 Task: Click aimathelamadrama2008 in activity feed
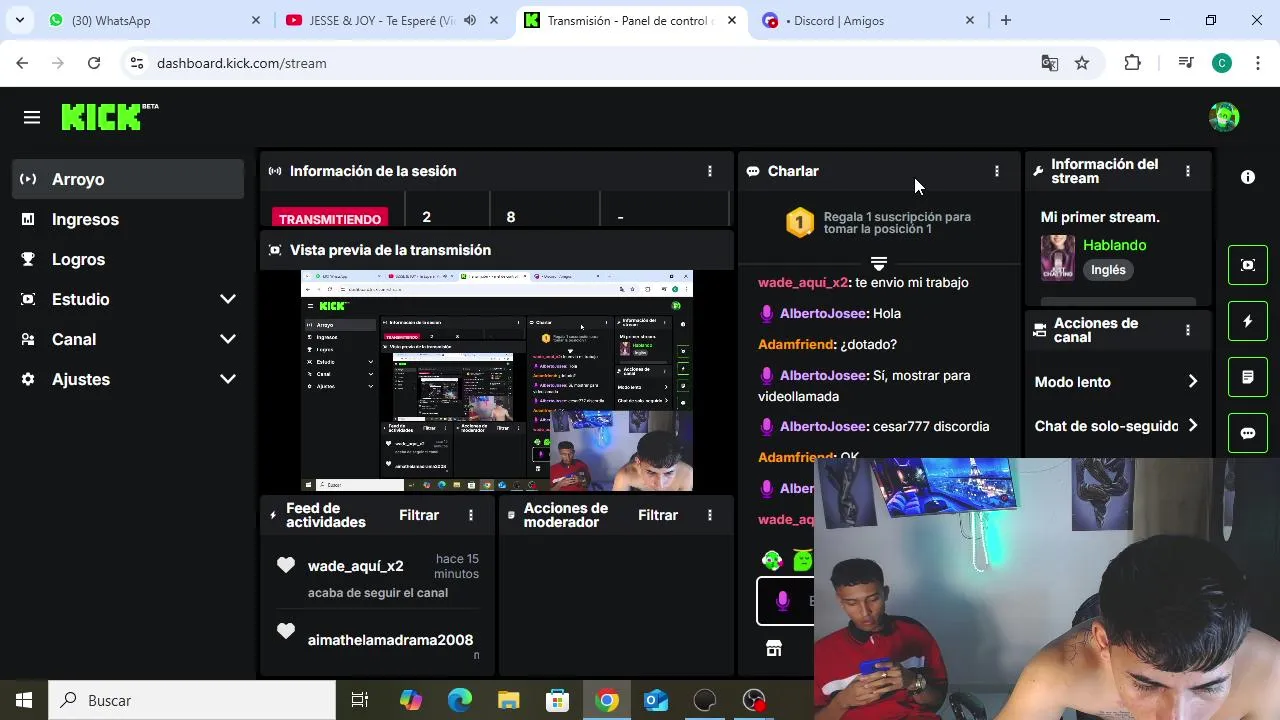[x=390, y=640]
